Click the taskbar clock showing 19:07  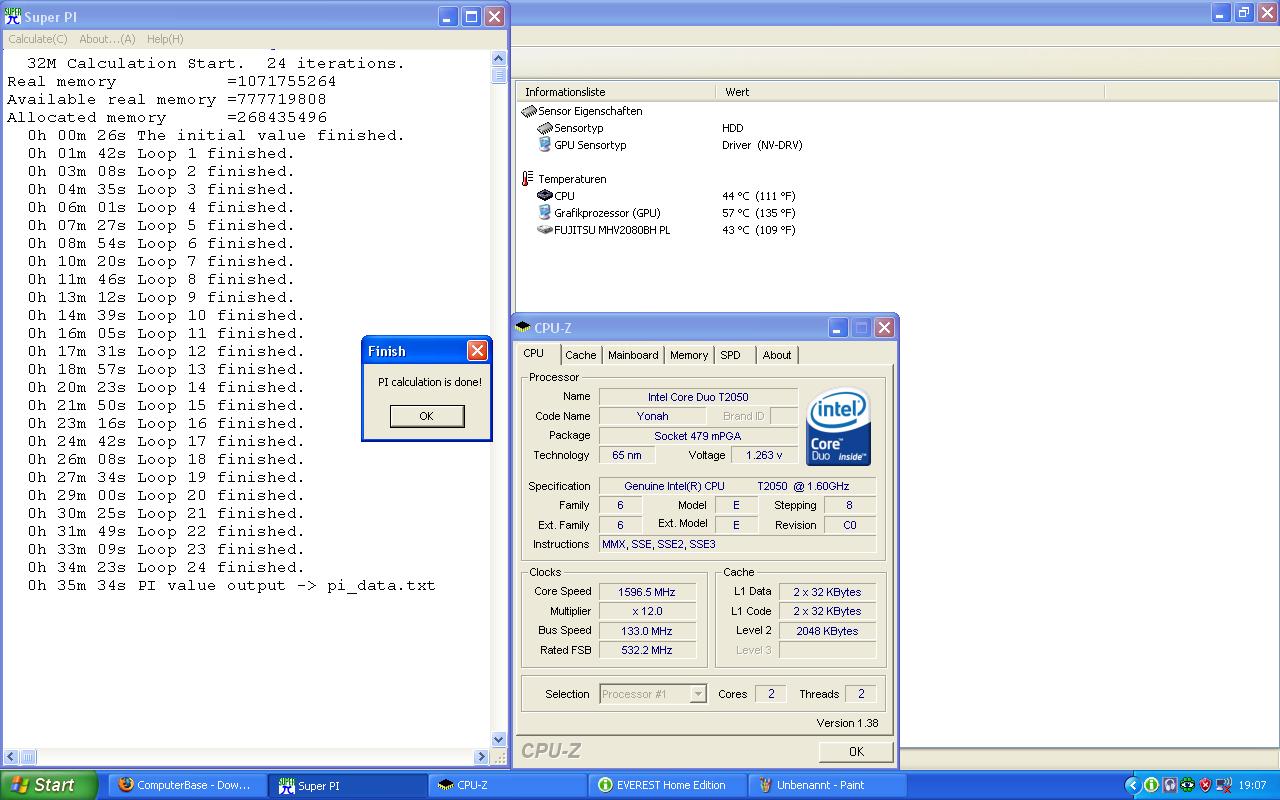click(1252, 786)
